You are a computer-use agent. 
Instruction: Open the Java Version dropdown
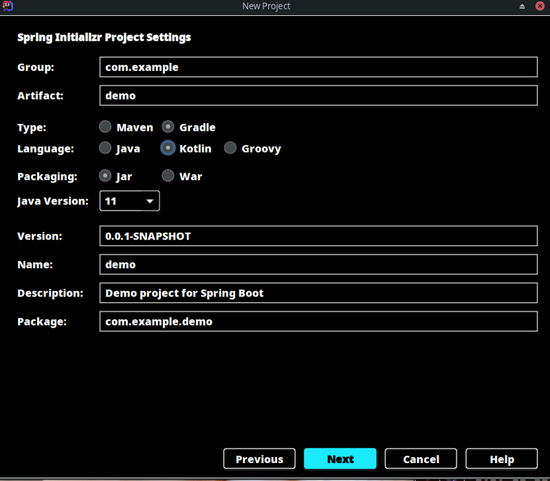coord(130,201)
